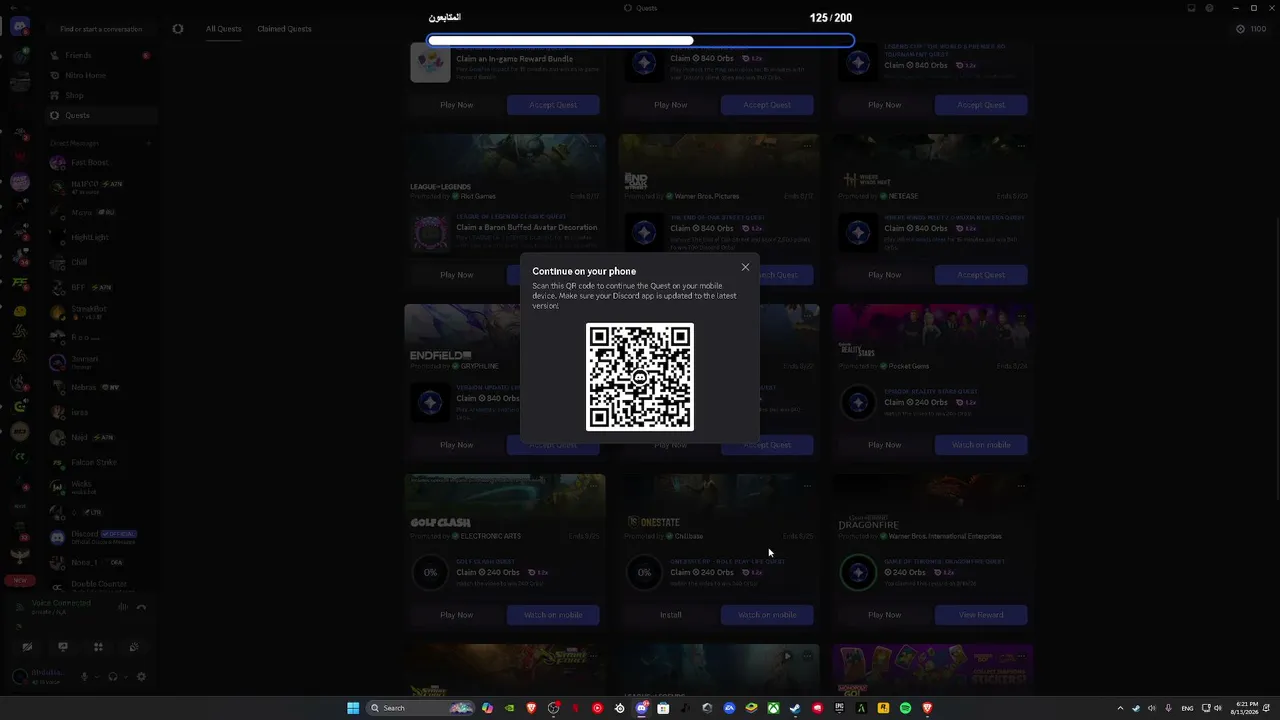Open more options on Dragonfire quest card
This screenshot has width=1280, height=720.
pyautogui.click(x=1021, y=486)
